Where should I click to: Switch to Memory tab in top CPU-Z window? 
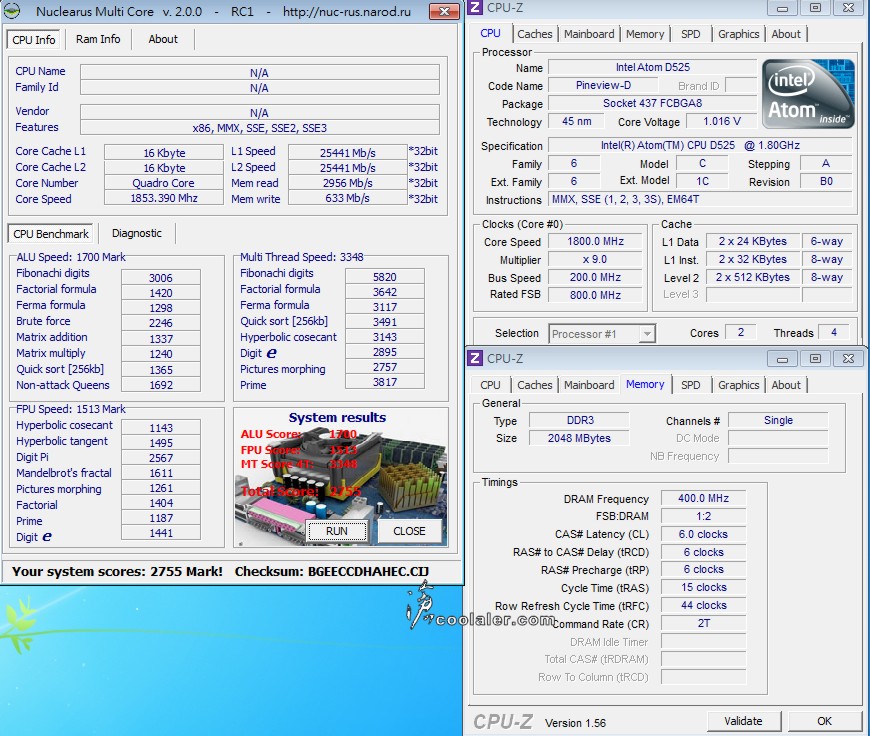(x=645, y=34)
